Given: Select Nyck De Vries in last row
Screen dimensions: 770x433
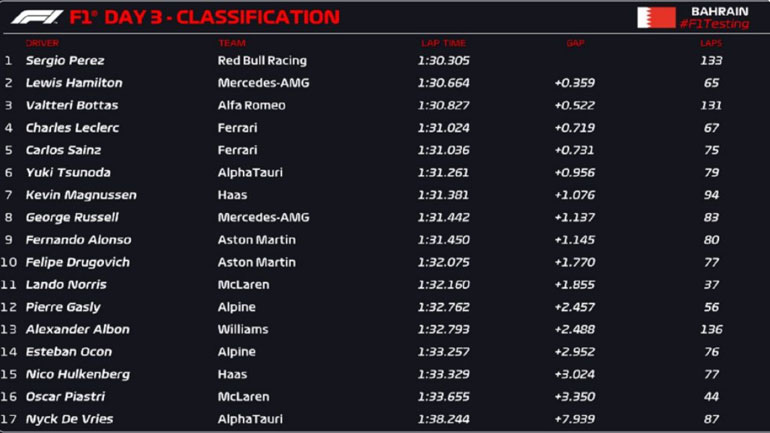Looking at the screenshot, I should point(69,419).
